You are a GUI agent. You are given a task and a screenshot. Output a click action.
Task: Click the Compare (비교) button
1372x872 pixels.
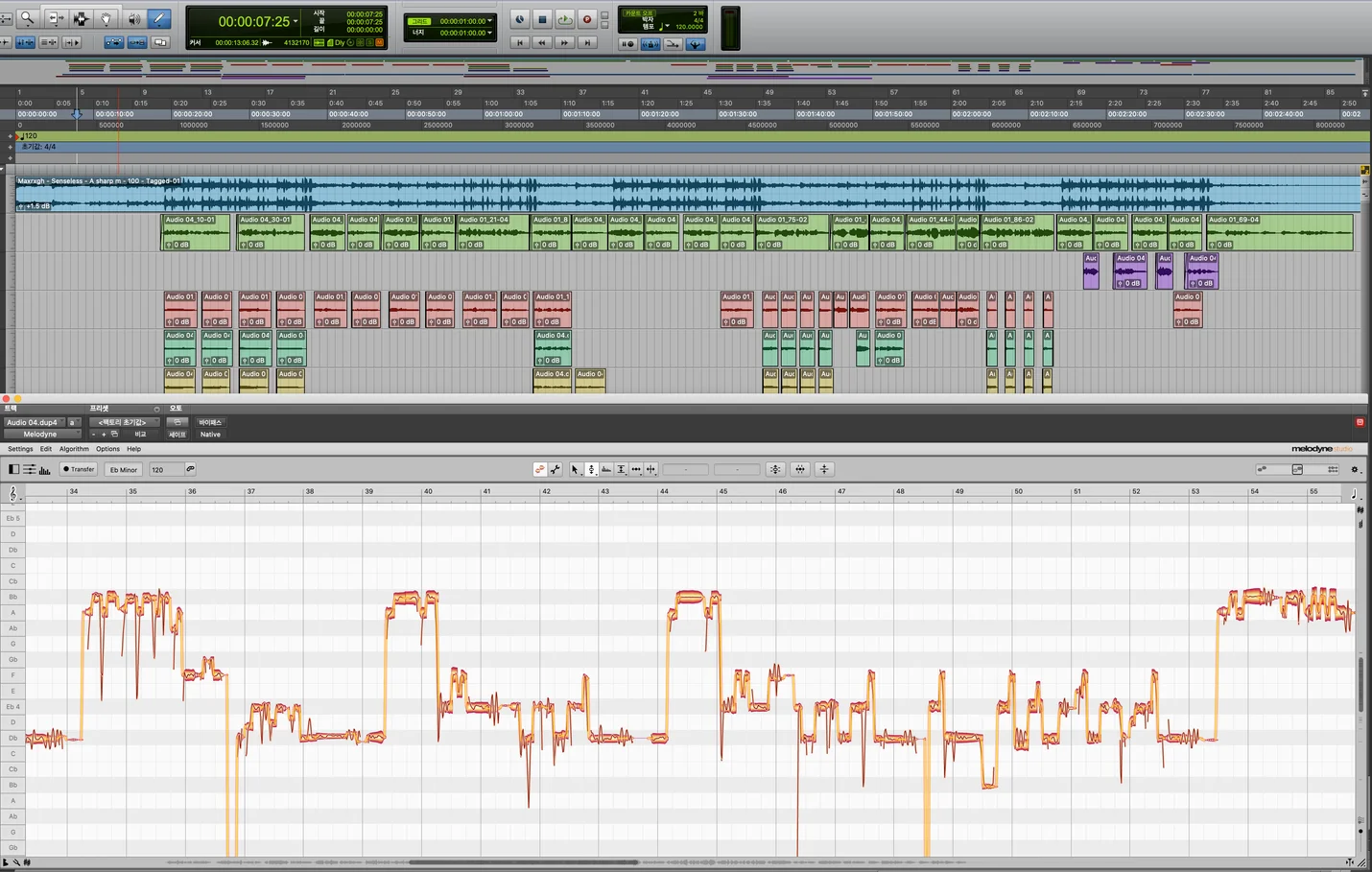click(x=140, y=435)
